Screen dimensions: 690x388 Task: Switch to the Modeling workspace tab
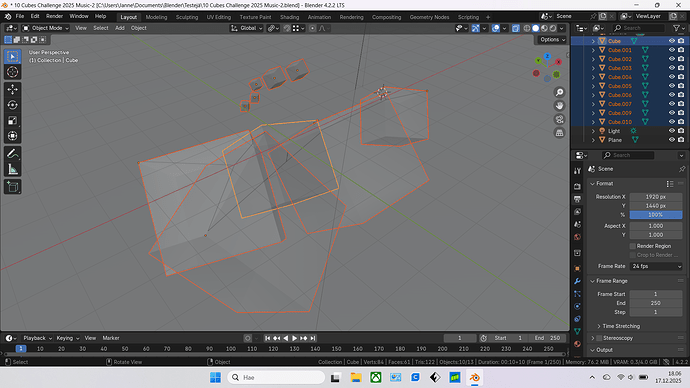coord(156,17)
